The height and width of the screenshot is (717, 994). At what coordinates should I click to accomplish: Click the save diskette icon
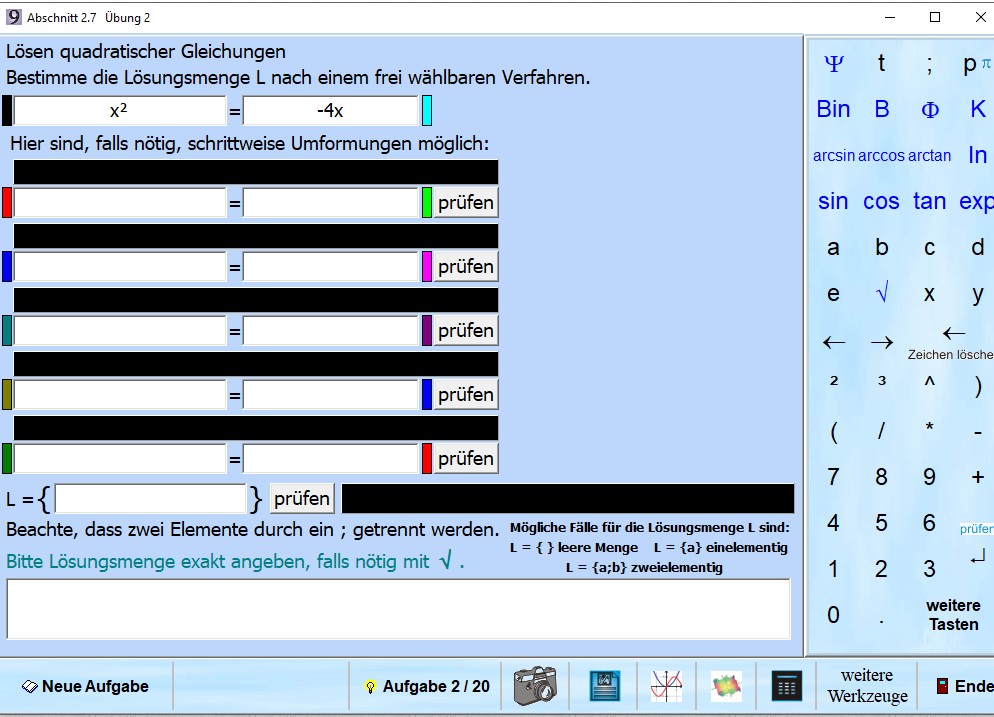[x=605, y=686]
